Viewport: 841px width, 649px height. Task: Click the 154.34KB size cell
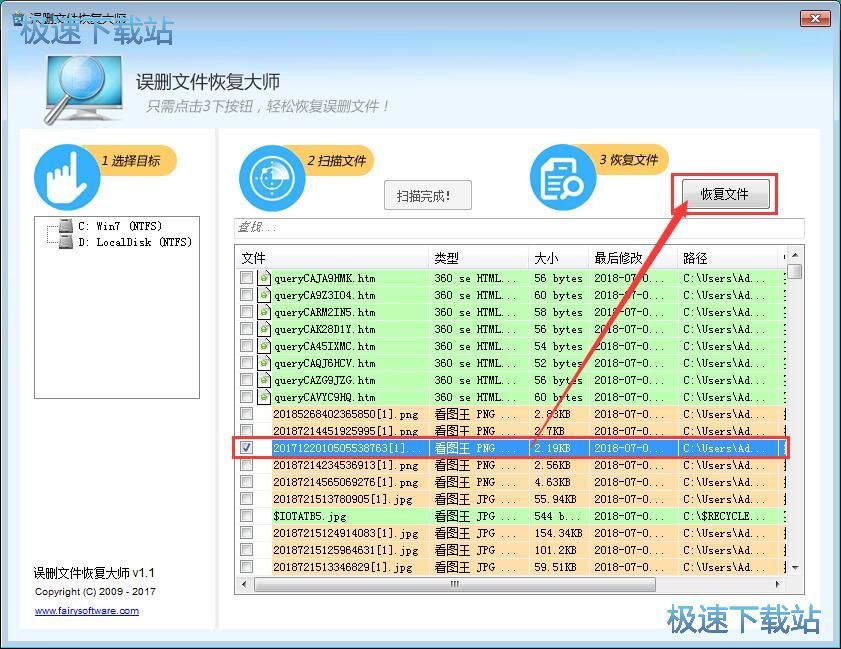[558, 533]
